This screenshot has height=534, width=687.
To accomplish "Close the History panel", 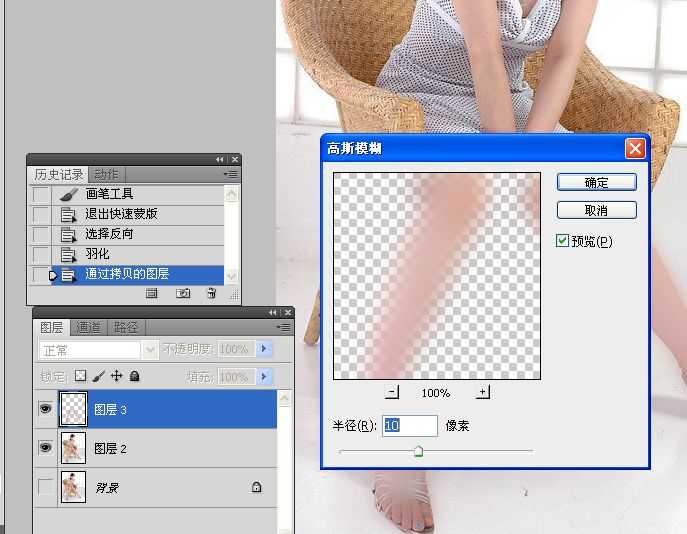I will pos(235,159).
